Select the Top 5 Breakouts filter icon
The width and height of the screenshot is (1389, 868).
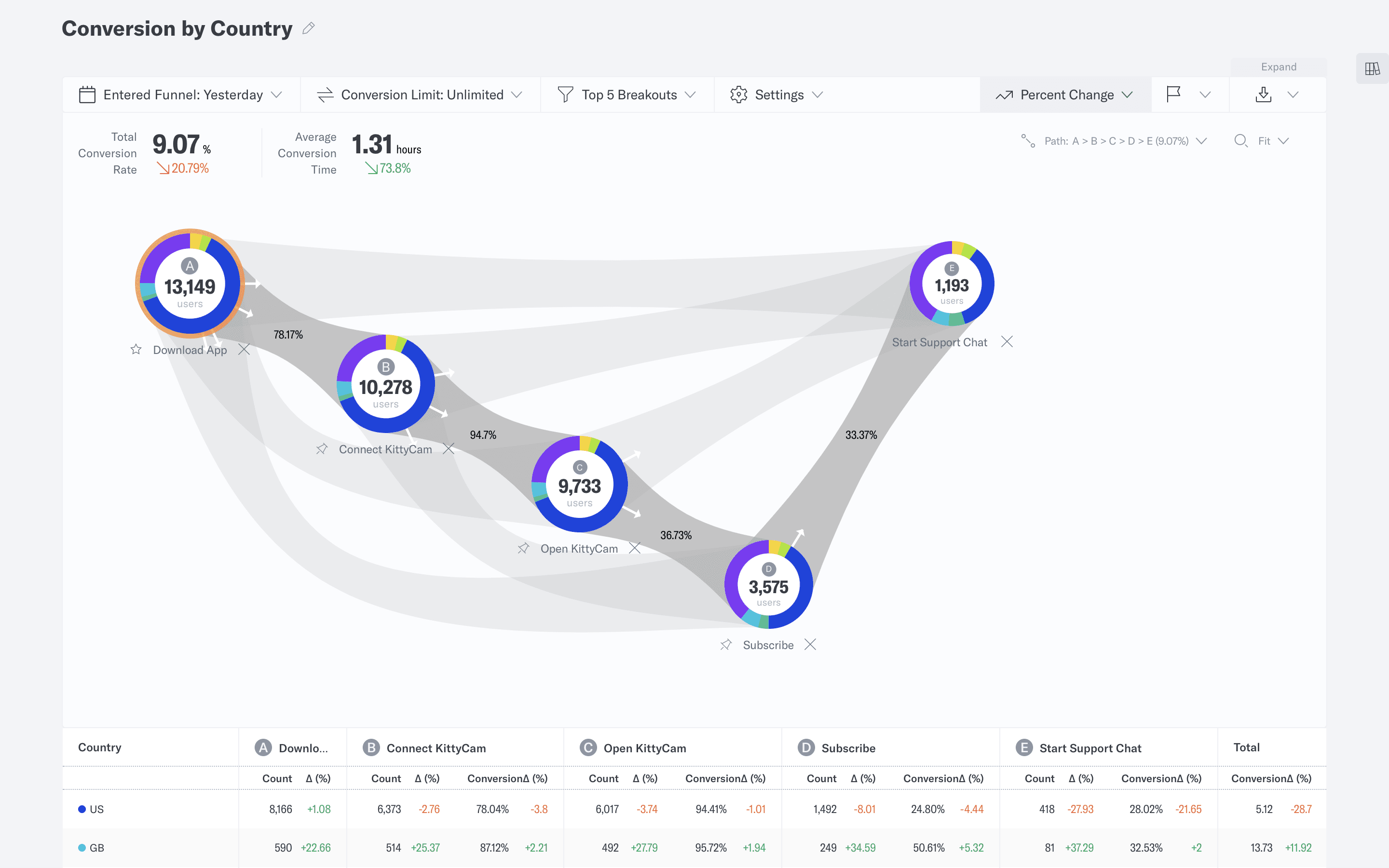565,95
